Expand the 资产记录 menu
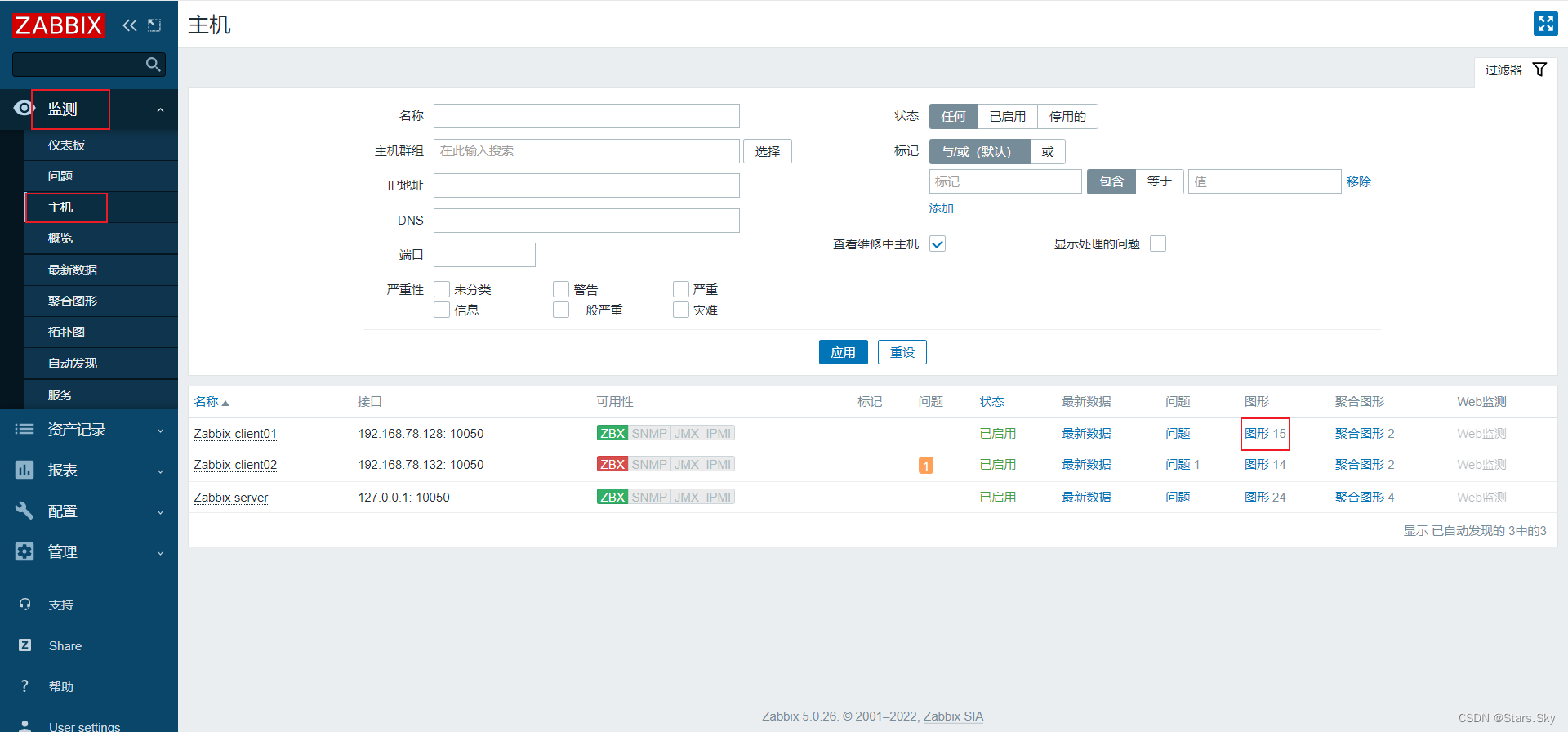This screenshot has height=732, width=1568. point(160,431)
